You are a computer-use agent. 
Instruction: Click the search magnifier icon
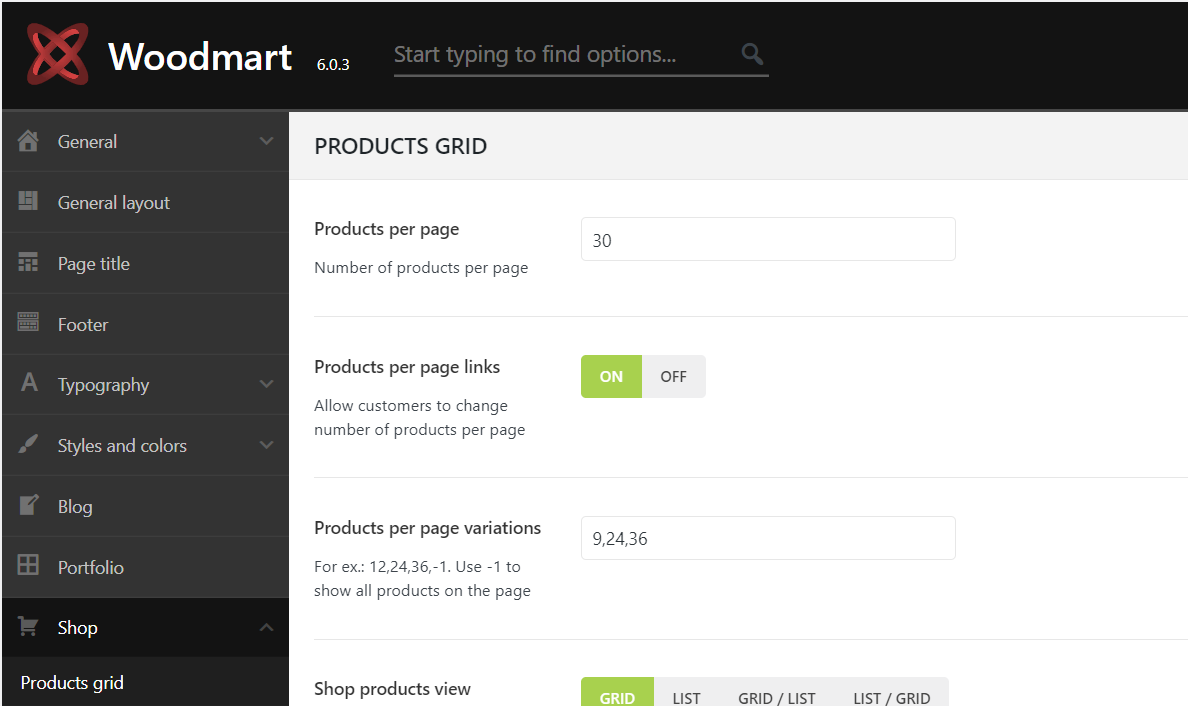tap(752, 54)
